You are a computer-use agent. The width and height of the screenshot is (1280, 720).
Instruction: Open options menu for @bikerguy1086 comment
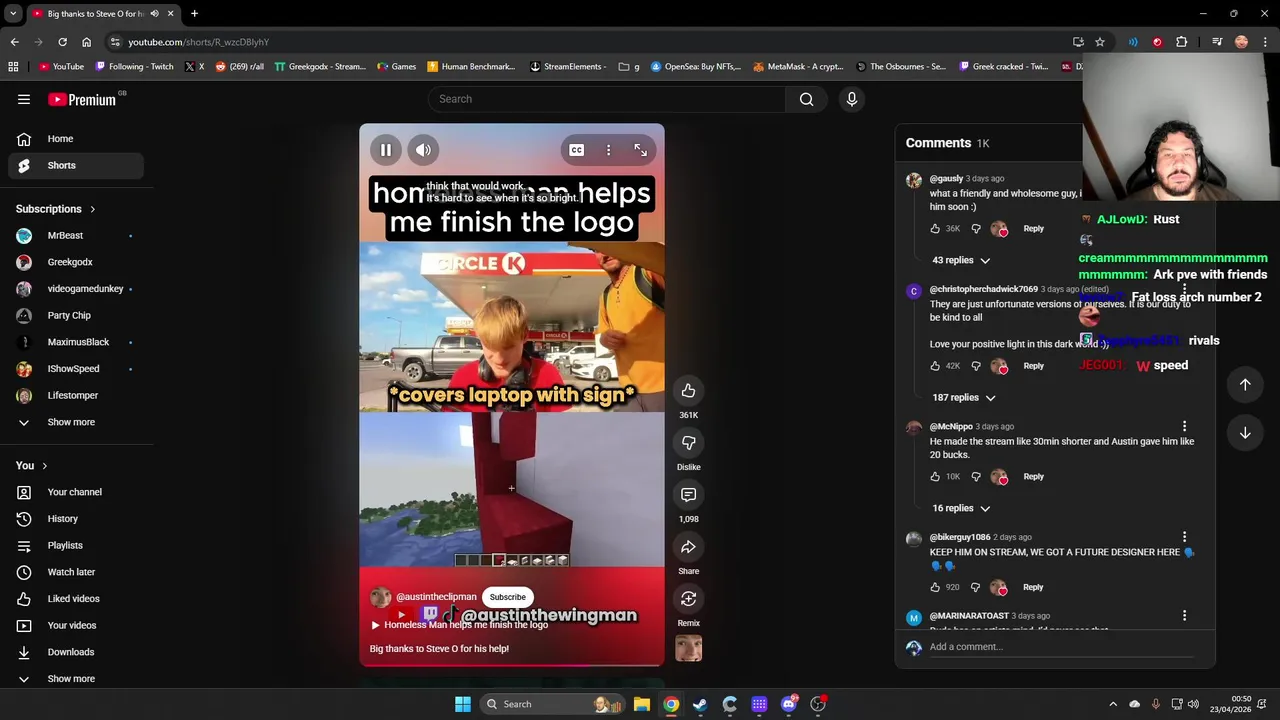click(1184, 538)
